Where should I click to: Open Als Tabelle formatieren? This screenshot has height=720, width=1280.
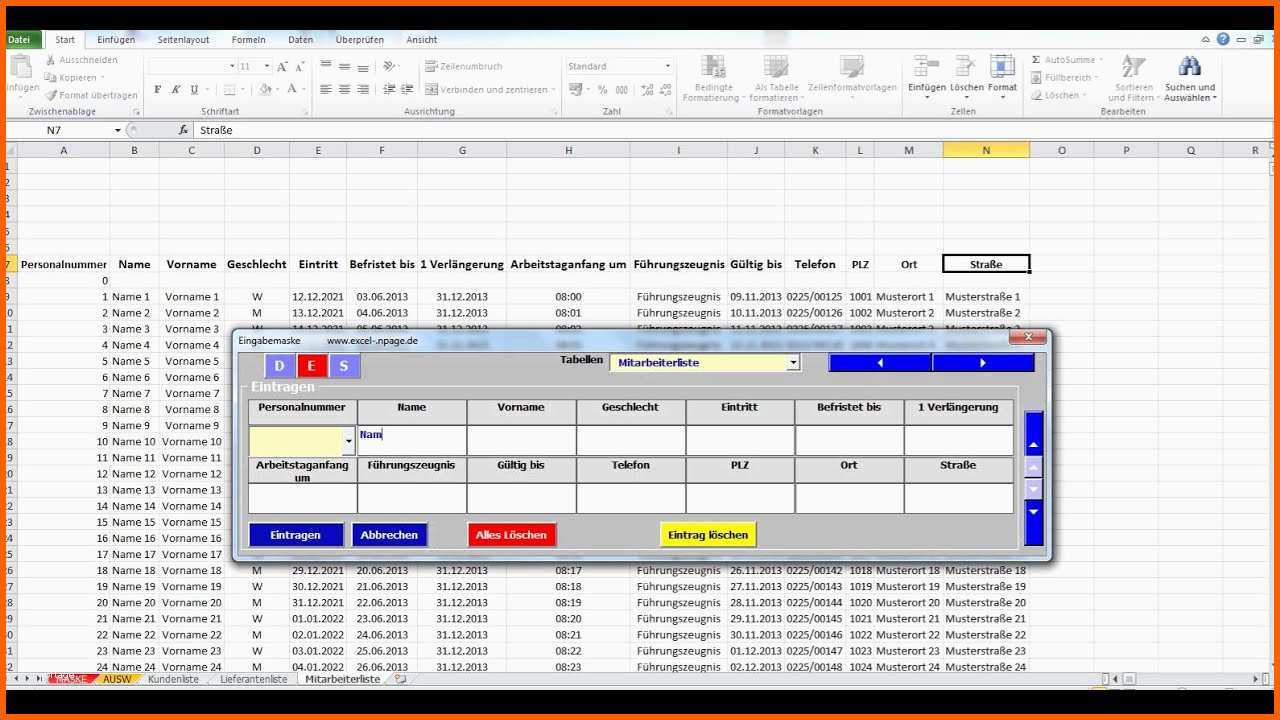776,79
